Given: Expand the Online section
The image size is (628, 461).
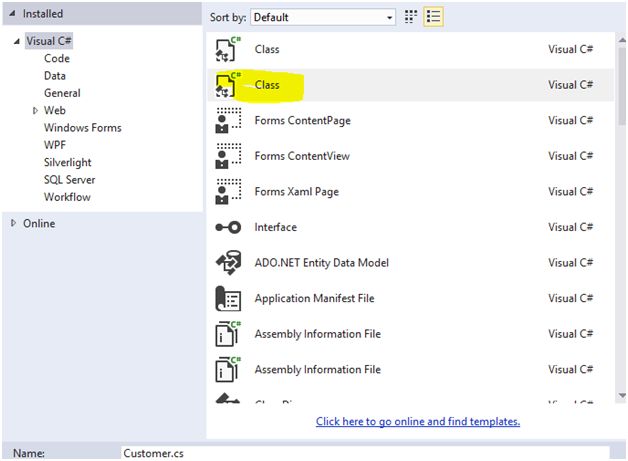Looking at the screenshot, I should pos(13,223).
